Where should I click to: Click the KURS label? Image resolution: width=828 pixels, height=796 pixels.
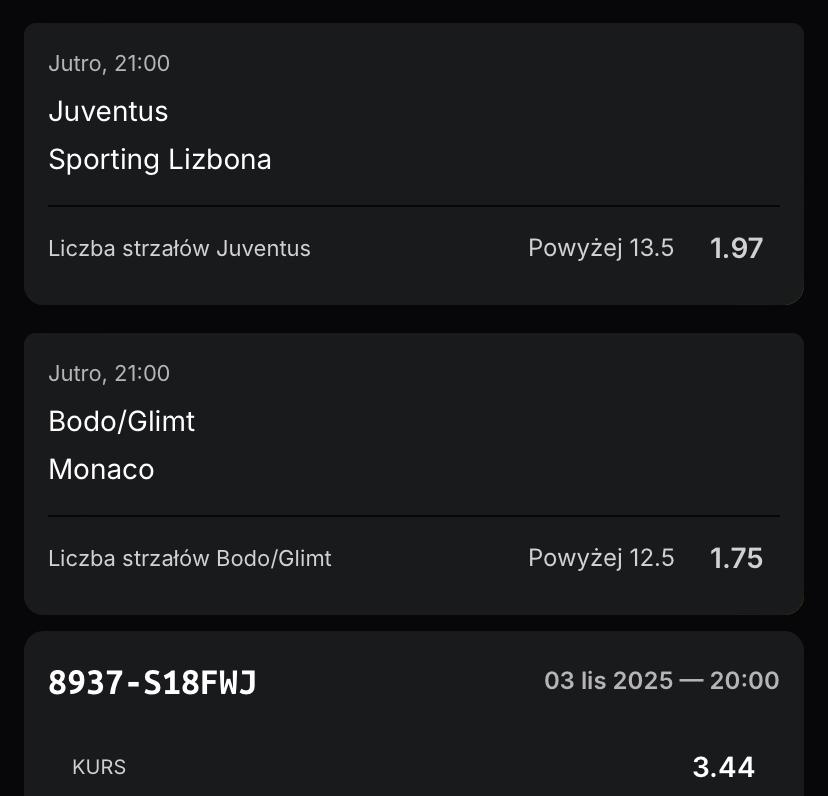tap(99, 767)
